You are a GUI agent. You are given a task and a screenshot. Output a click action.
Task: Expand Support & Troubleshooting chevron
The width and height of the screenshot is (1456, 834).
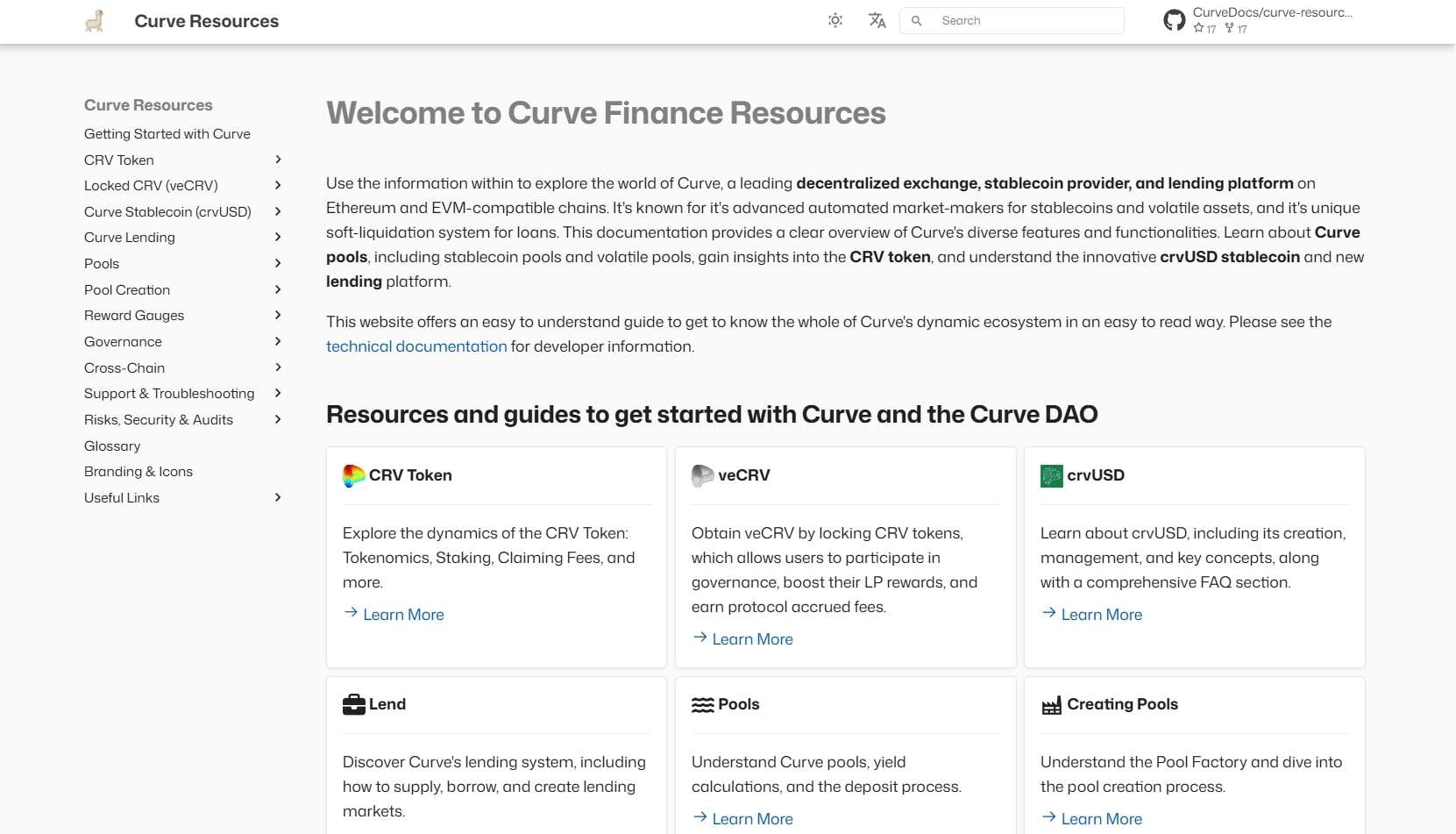tap(278, 393)
